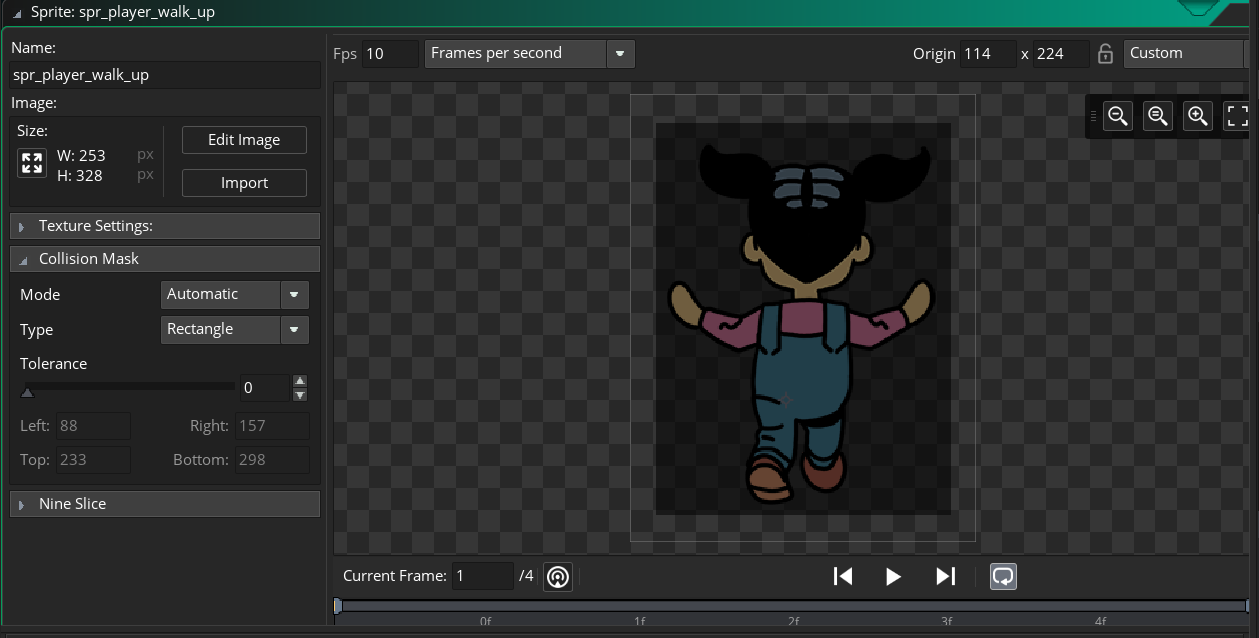Screen dimensions: 1259x638
Task: Open the broadcast message icon near Current Frame
Action: pos(558,577)
